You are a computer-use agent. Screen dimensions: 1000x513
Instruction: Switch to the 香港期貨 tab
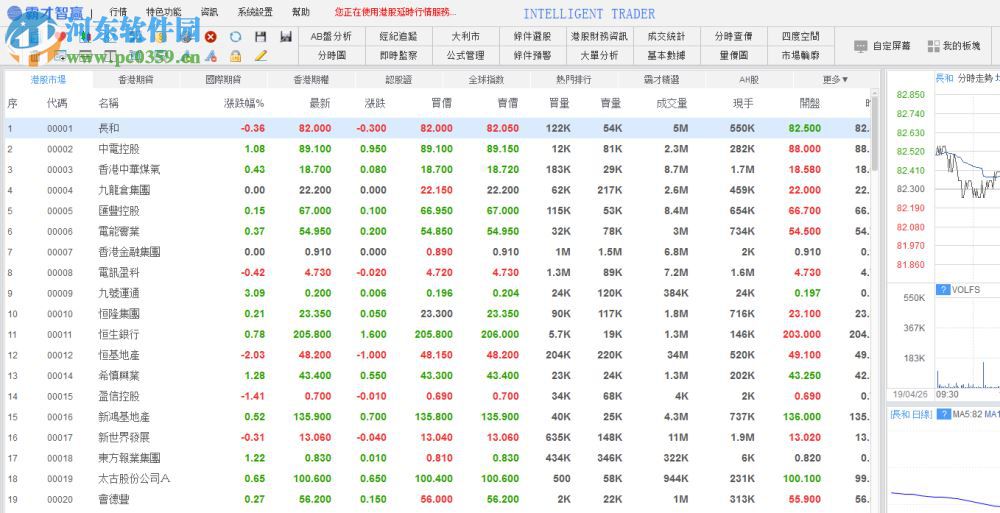136,80
